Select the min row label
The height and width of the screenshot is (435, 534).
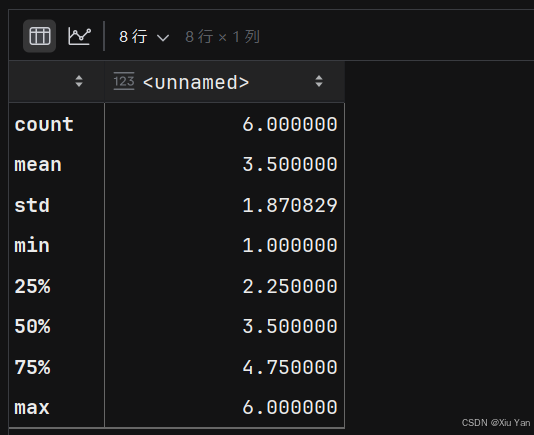[32, 246]
